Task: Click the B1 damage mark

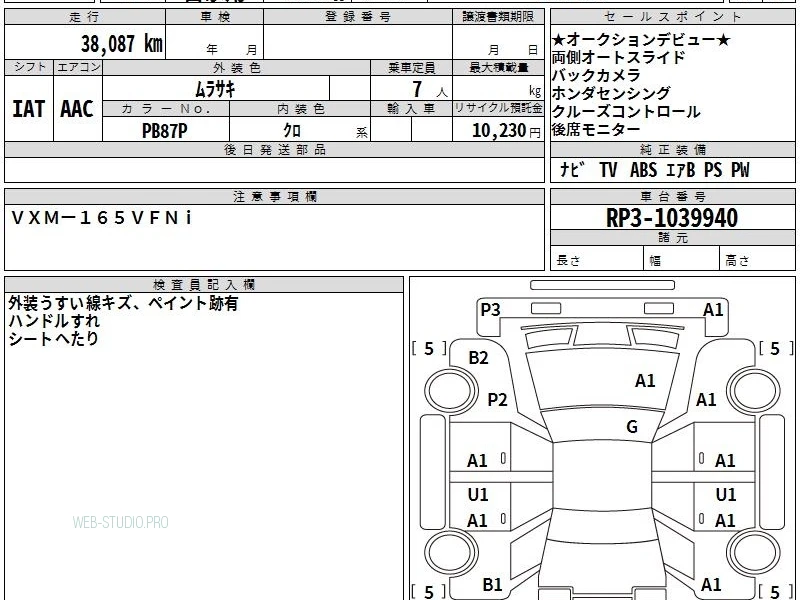Action: pyautogui.click(x=492, y=585)
